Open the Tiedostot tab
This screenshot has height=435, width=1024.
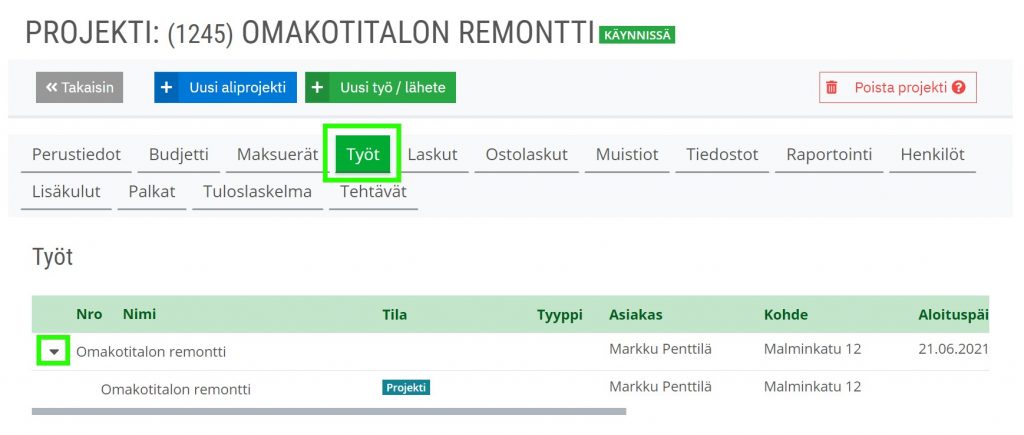coord(722,154)
